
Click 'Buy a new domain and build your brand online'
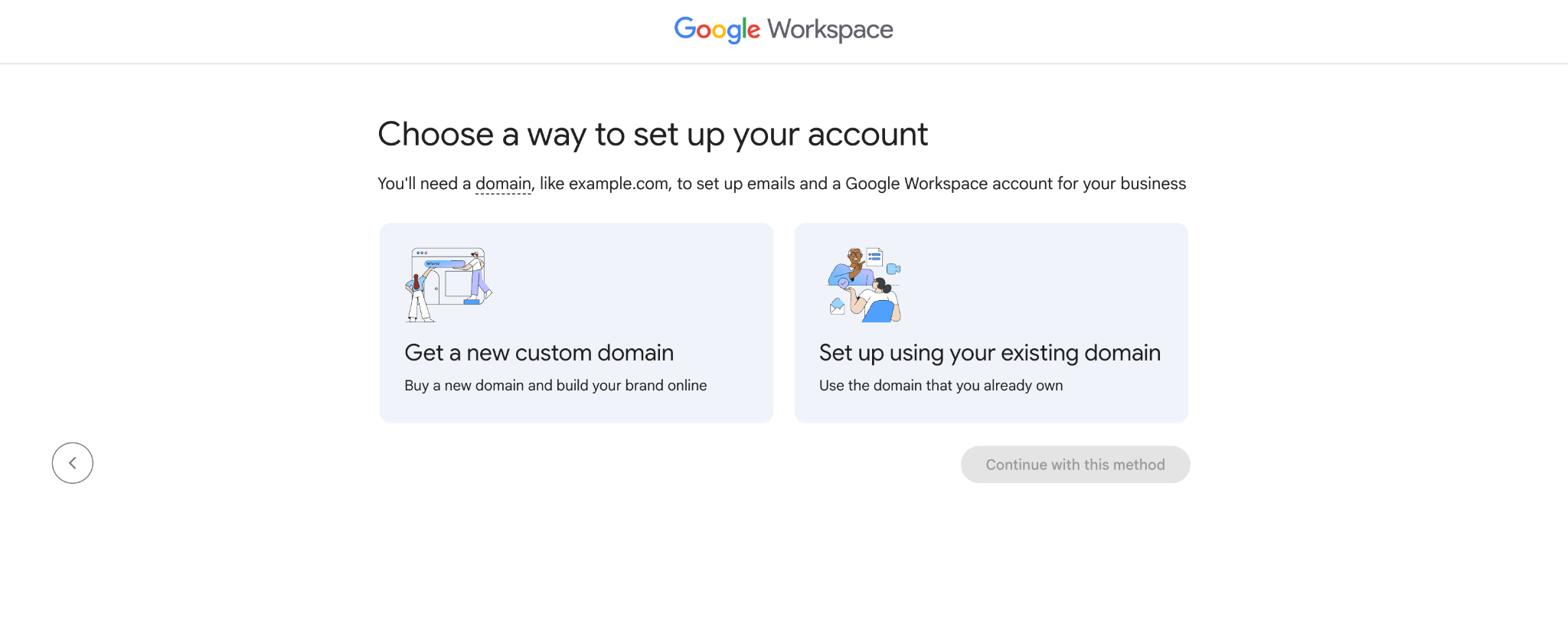click(556, 386)
